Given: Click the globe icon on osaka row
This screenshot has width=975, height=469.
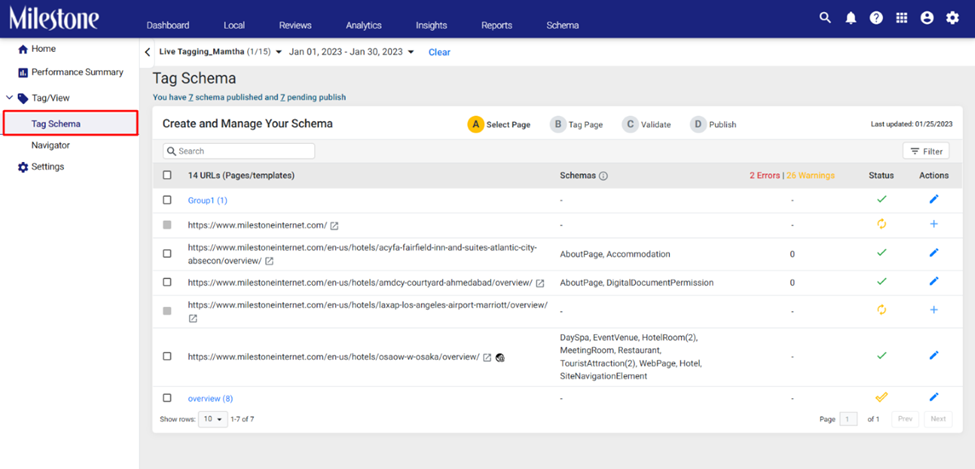Looking at the screenshot, I should tap(500, 358).
